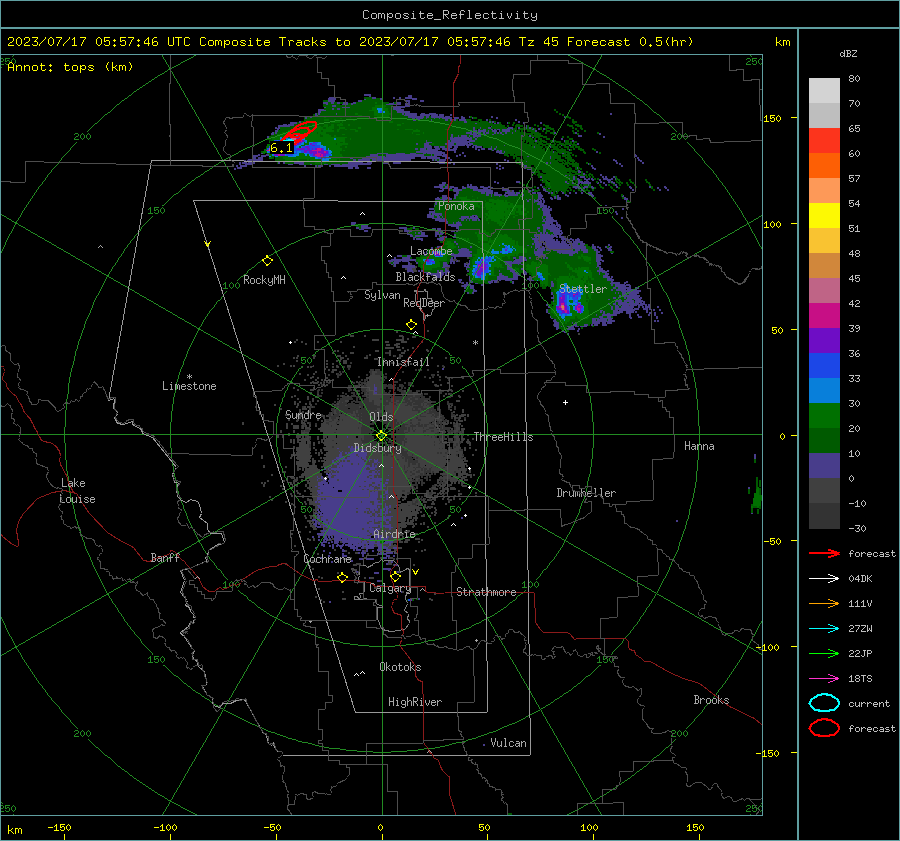Screen dimensions: 900x841
Task: Select the magenta 42 dBZ color swatch
Action: (824, 315)
